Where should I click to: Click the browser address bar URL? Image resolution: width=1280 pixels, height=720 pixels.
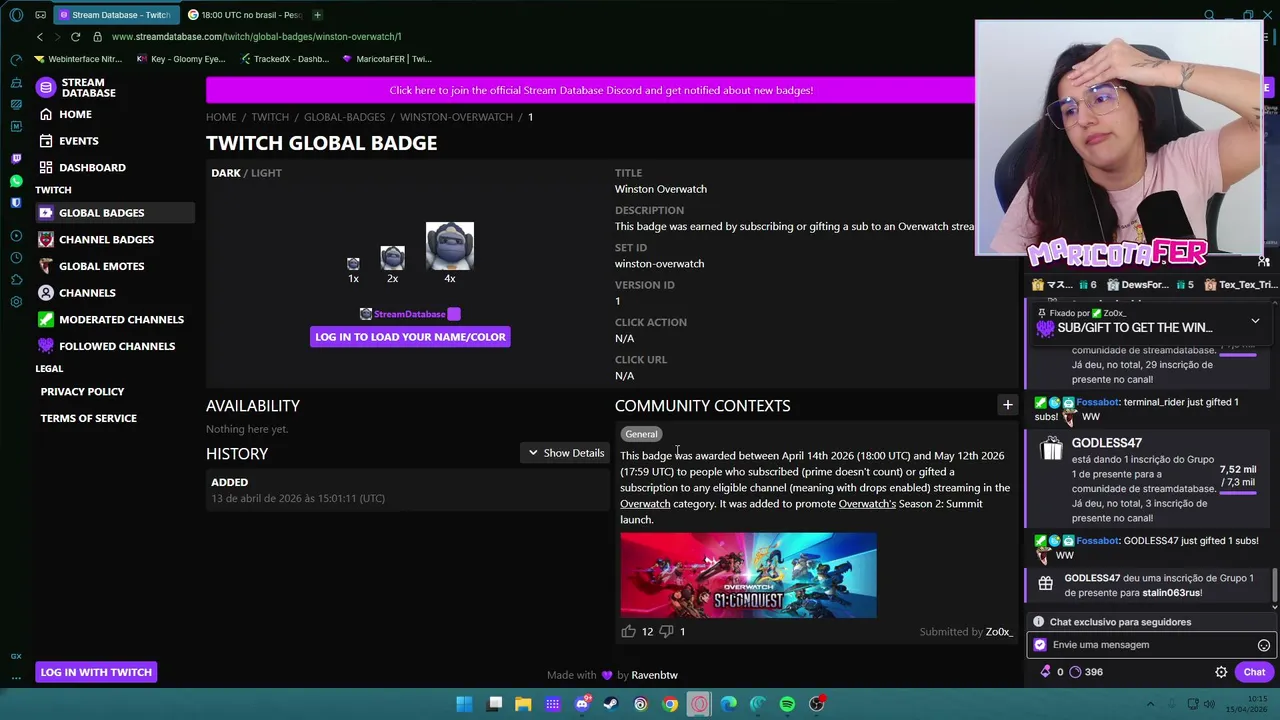click(256, 37)
